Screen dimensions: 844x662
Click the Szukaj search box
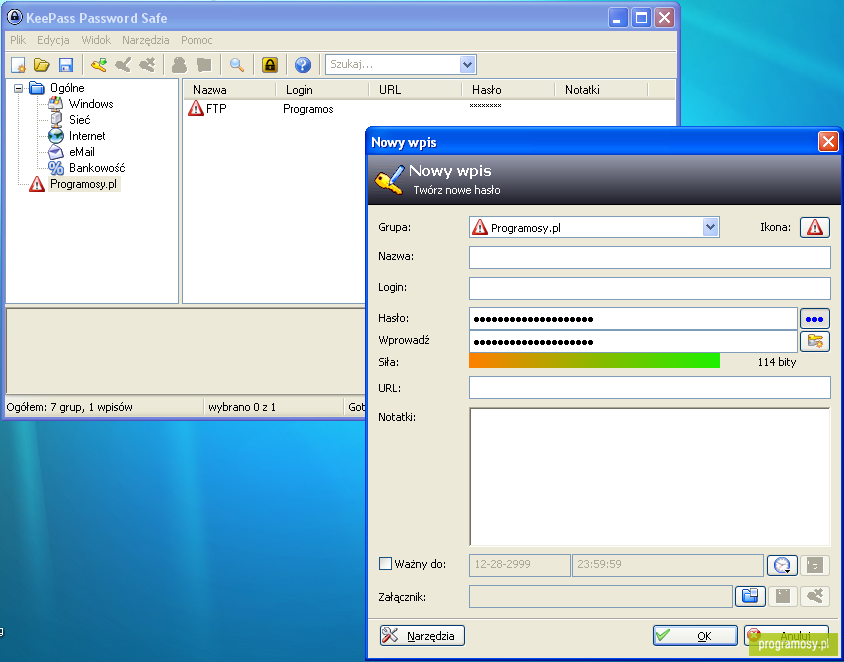point(393,65)
